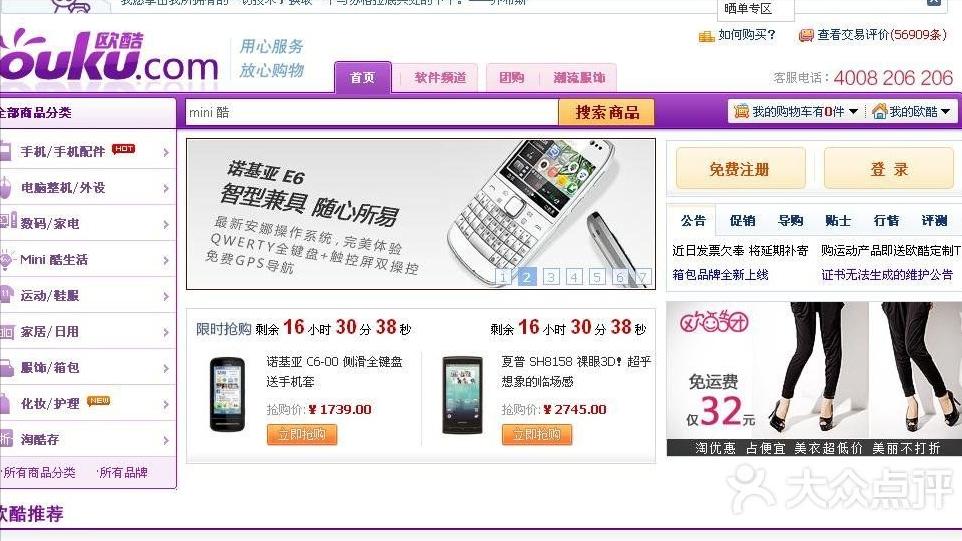
Task: Click the 如何购买 help icon
Action: (x=706, y=36)
